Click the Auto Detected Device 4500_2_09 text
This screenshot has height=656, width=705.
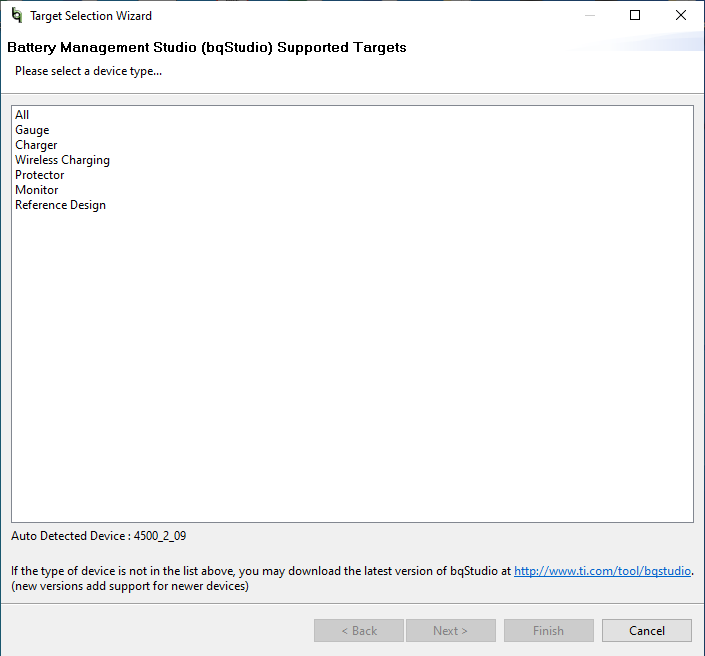coord(98,536)
